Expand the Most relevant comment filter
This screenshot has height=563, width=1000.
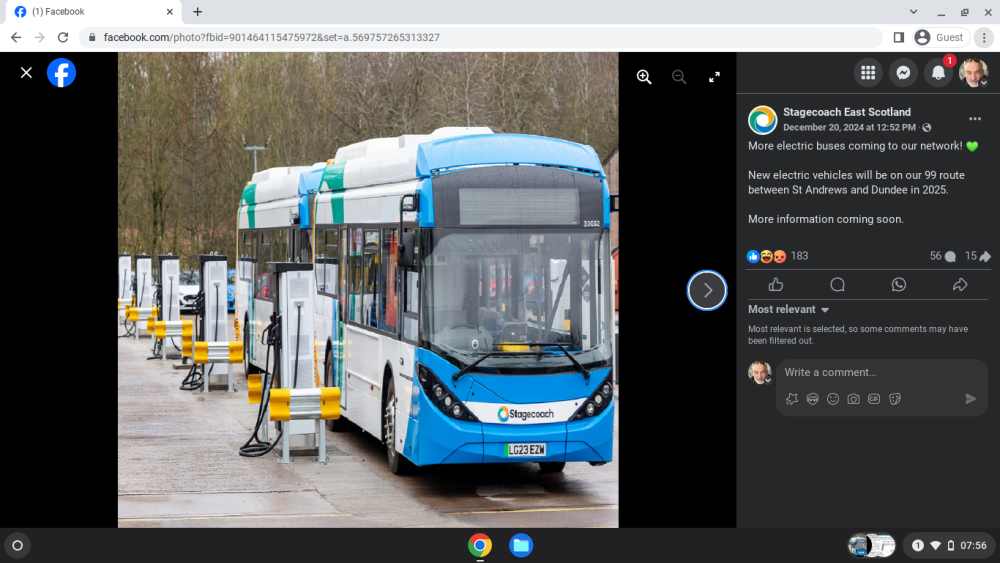[788, 309]
